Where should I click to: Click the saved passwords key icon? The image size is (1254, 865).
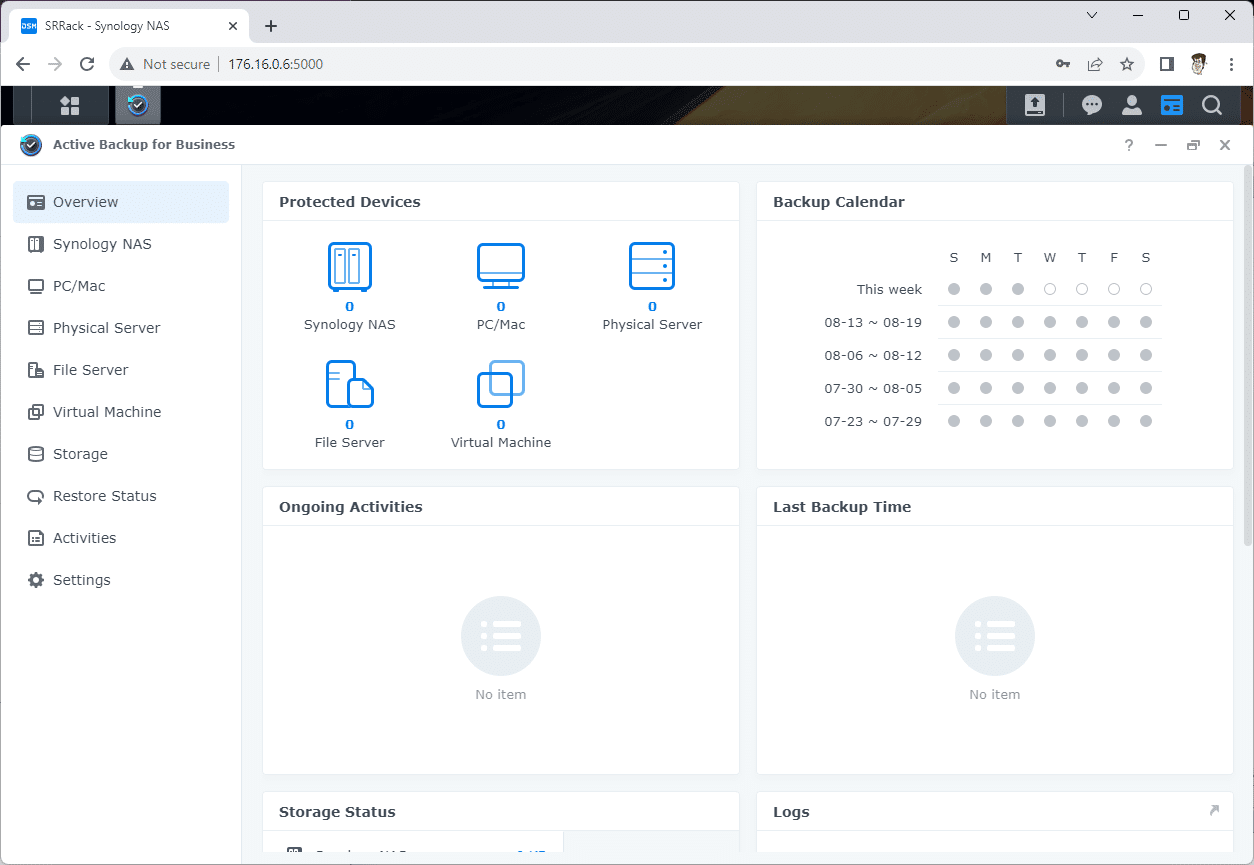click(x=1063, y=64)
